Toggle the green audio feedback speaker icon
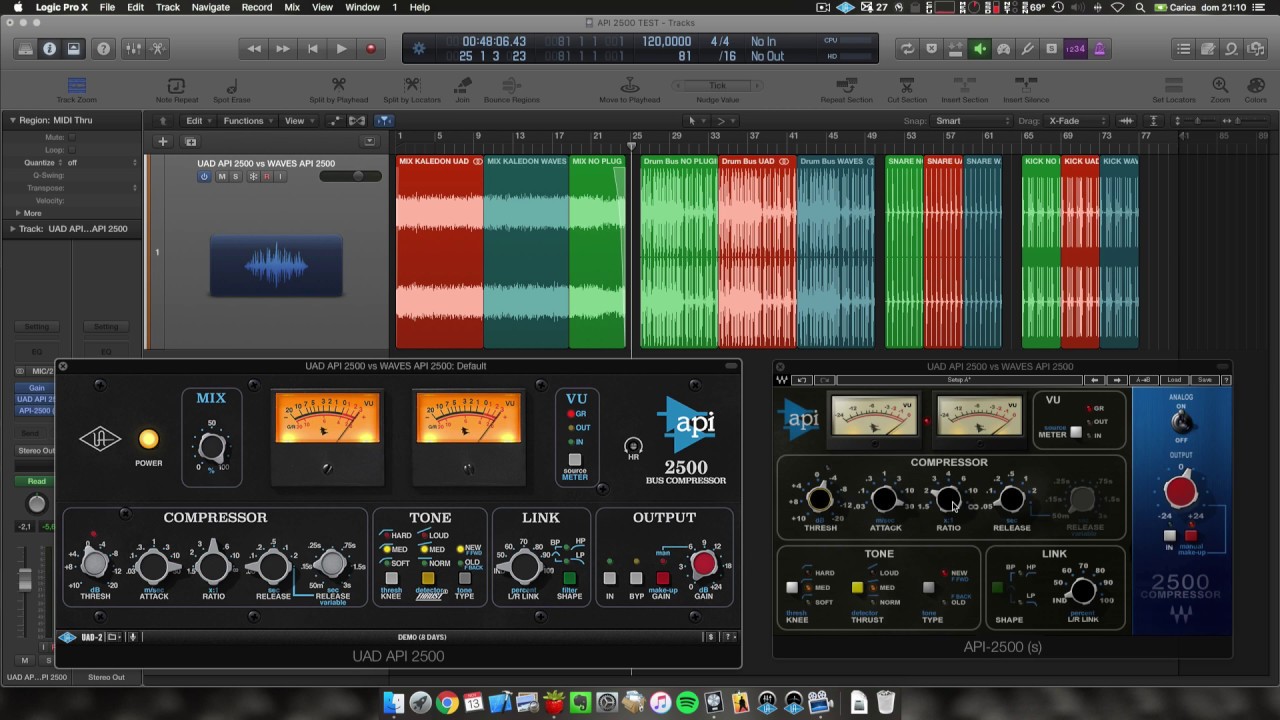 [x=980, y=48]
